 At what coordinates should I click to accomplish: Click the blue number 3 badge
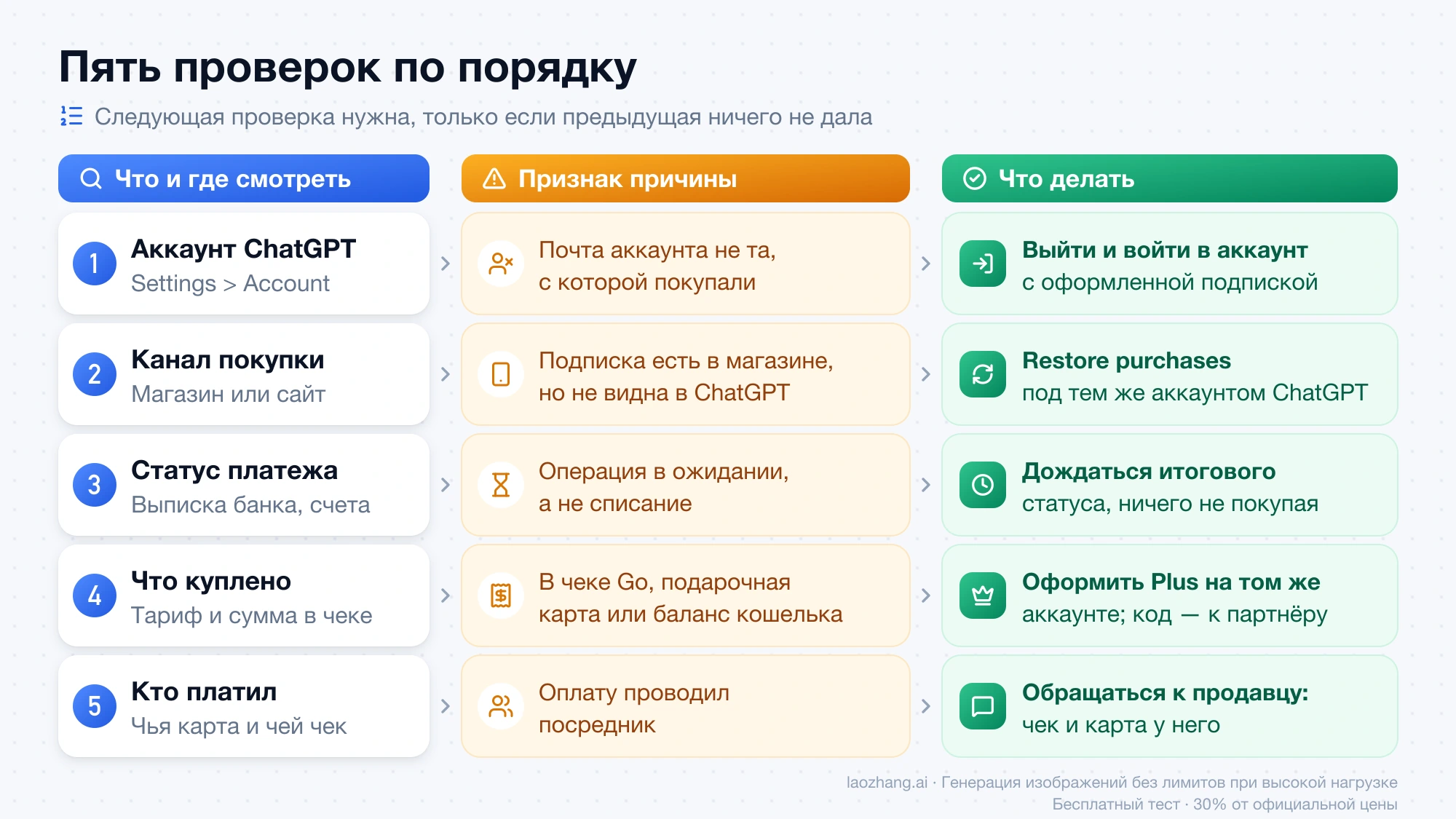point(95,485)
